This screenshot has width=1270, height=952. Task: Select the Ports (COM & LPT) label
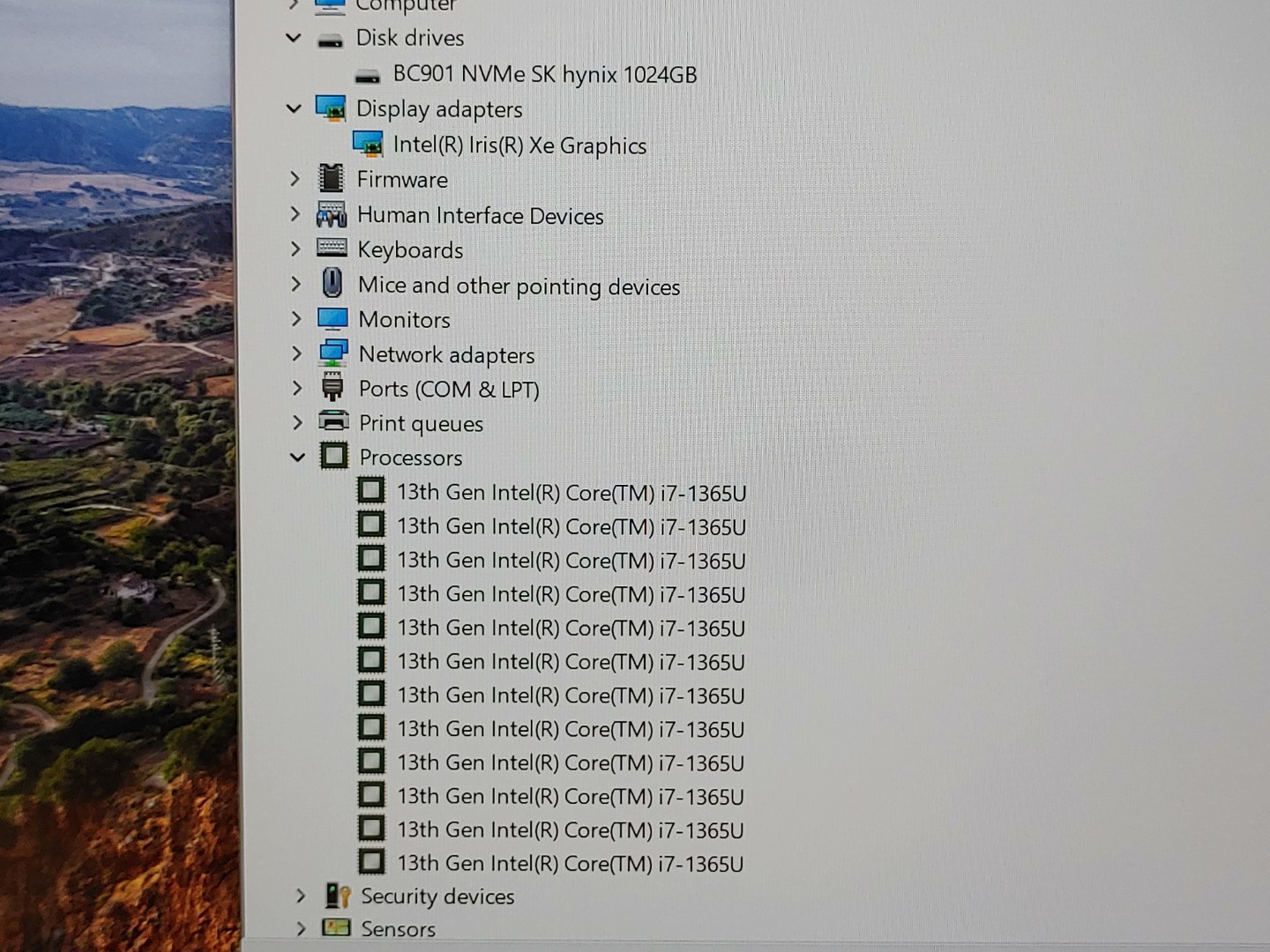(x=449, y=389)
